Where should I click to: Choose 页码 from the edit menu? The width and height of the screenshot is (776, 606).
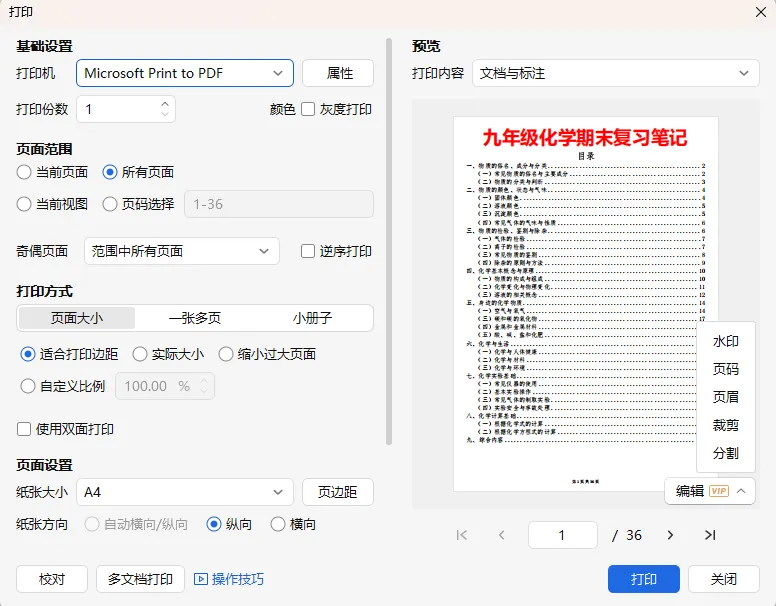click(726, 369)
